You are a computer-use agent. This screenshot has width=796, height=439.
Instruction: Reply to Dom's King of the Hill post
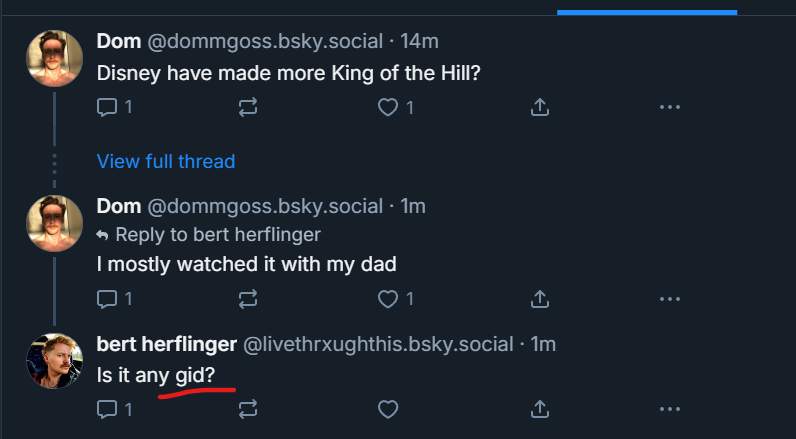click(x=107, y=106)
